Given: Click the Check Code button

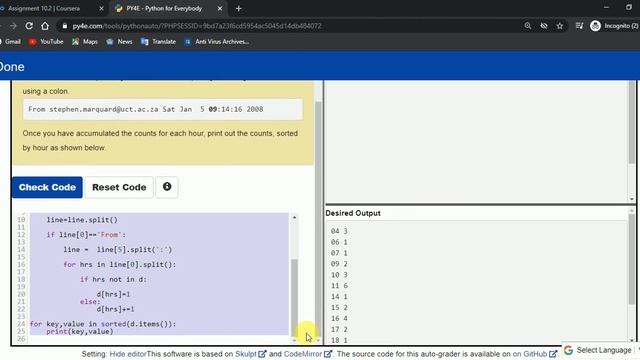Looking at the screenshot, I should pos(47,187).
